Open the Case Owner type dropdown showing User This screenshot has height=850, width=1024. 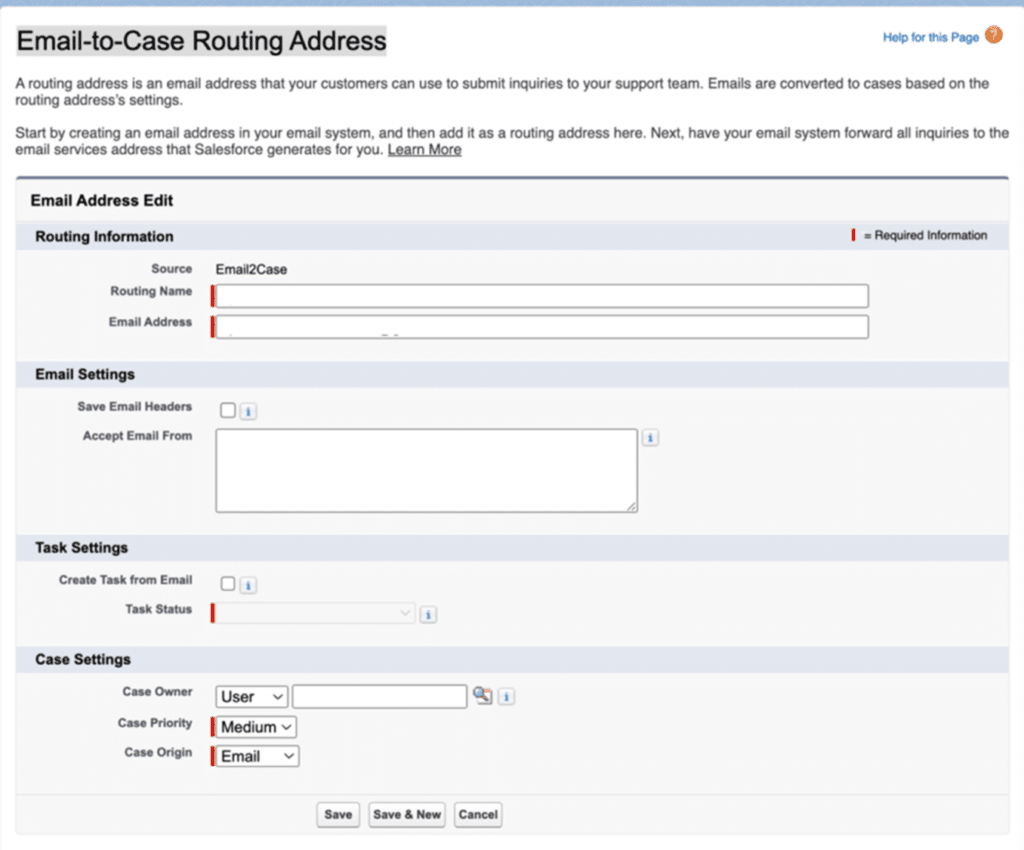coord(251,696)
